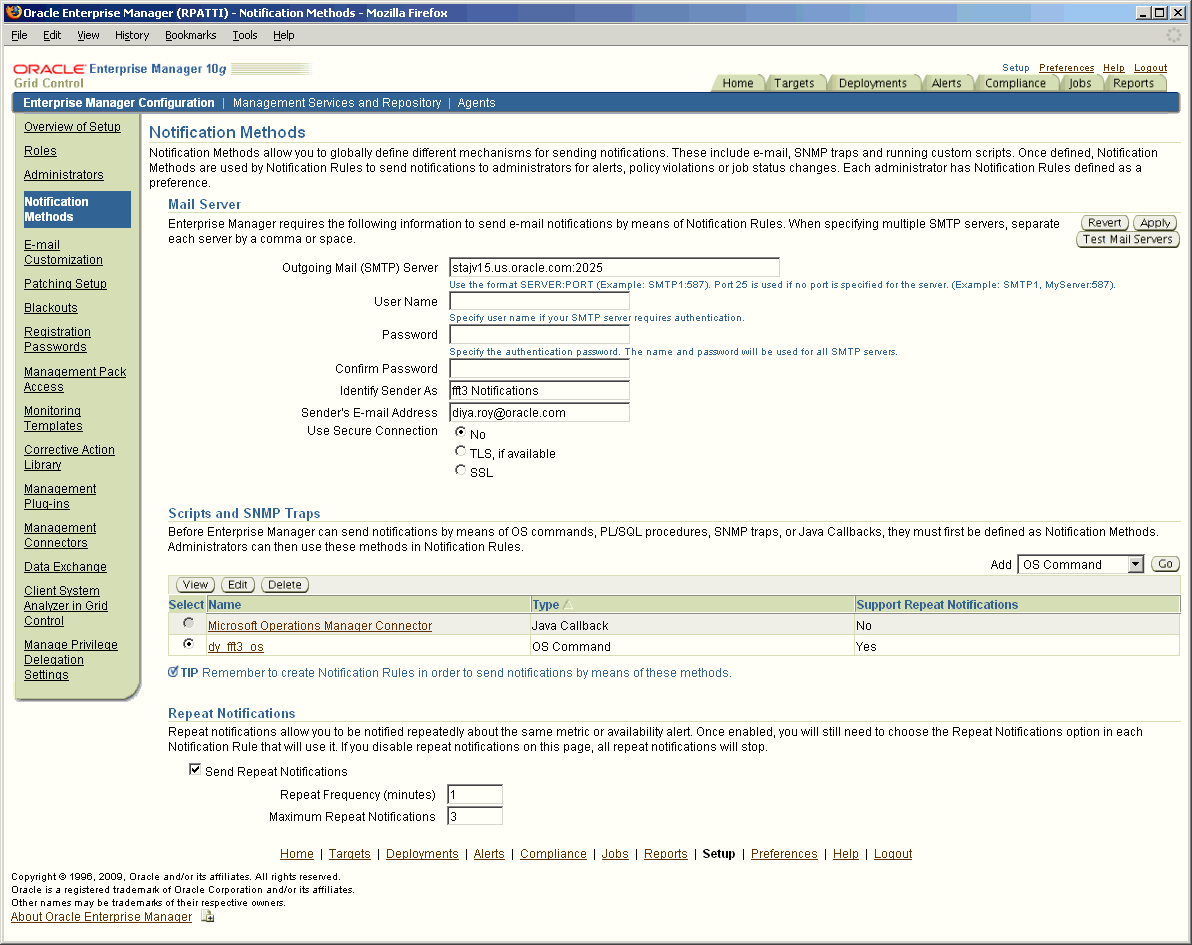This screenshot has width=1192, height=945.
Task: Click the Test Mail Servers button
Action: point(1127,239)
